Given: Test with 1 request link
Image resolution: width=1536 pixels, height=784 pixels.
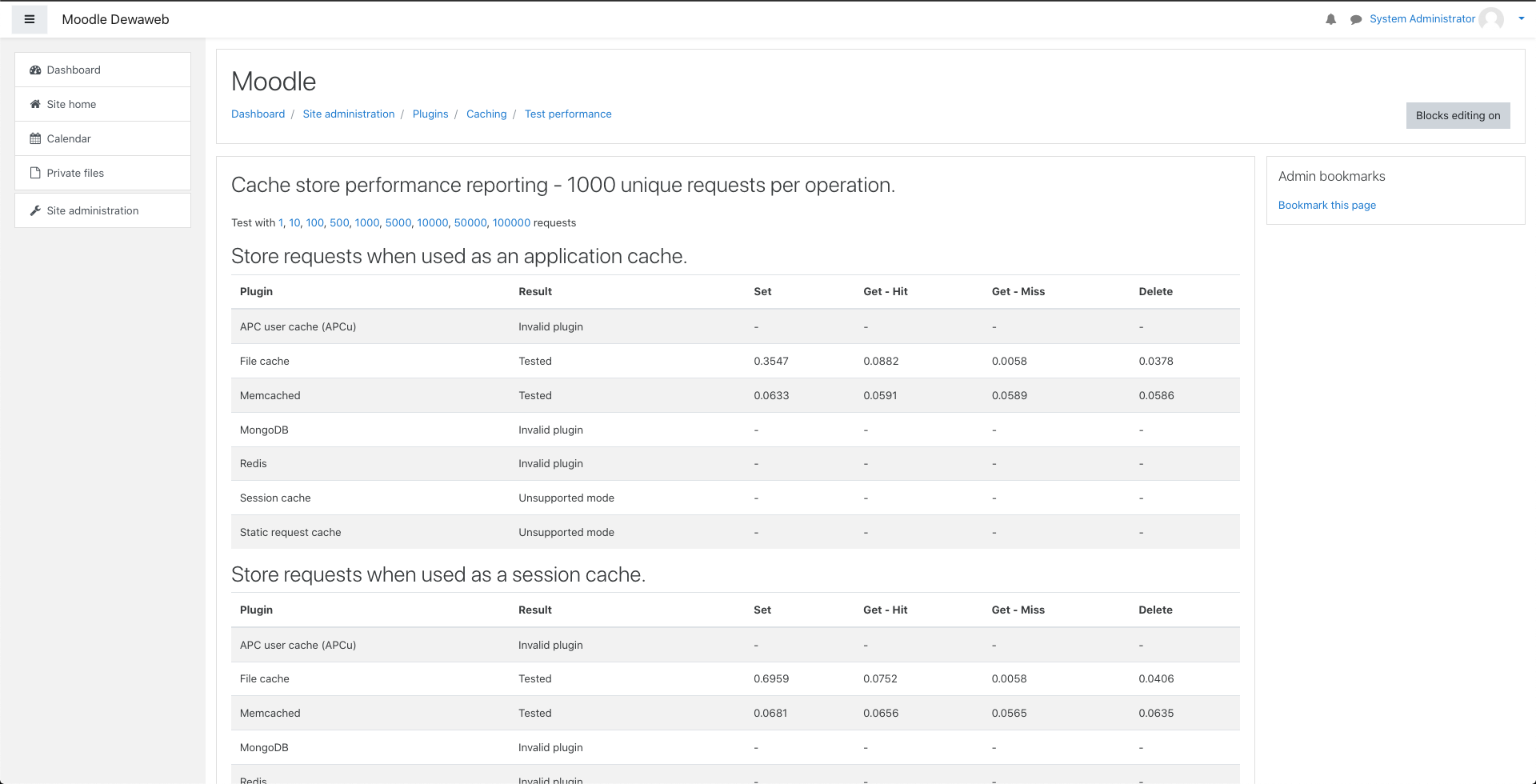Looking at the screenshot, I should [281, 222].
